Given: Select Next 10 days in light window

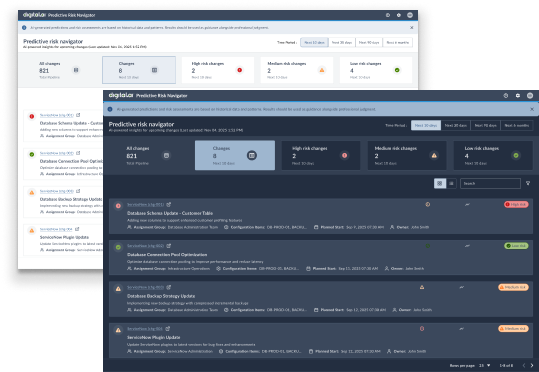Looking at the screenshot, I should [x=314, y=42].
